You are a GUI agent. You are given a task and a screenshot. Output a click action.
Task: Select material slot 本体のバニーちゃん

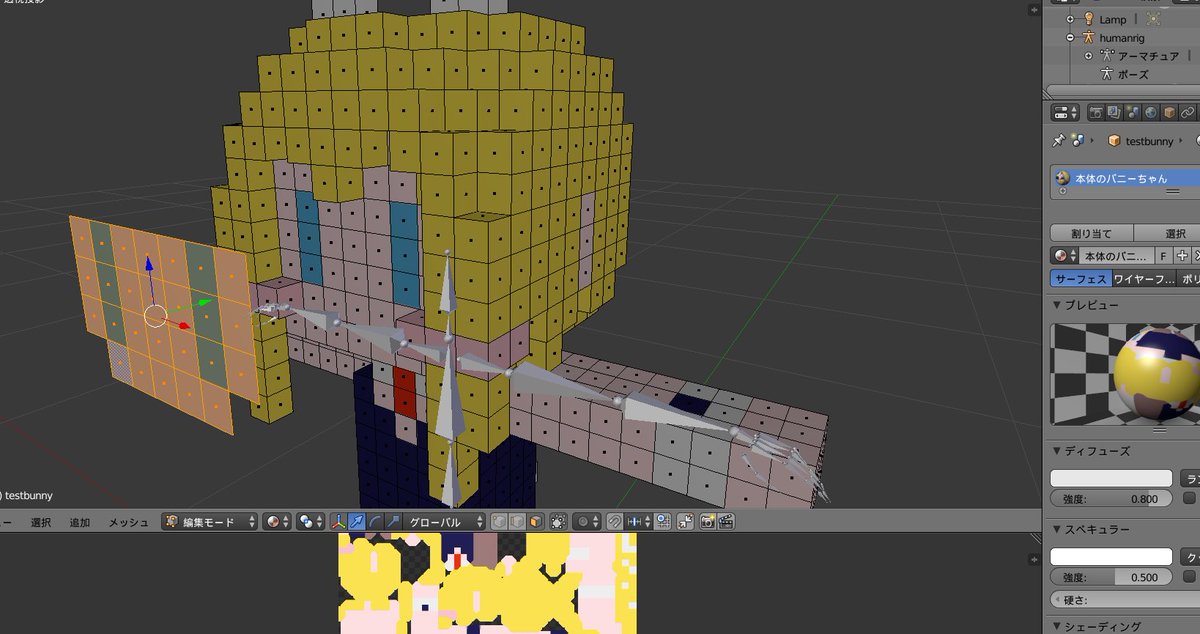click(x=1125, y=178)
